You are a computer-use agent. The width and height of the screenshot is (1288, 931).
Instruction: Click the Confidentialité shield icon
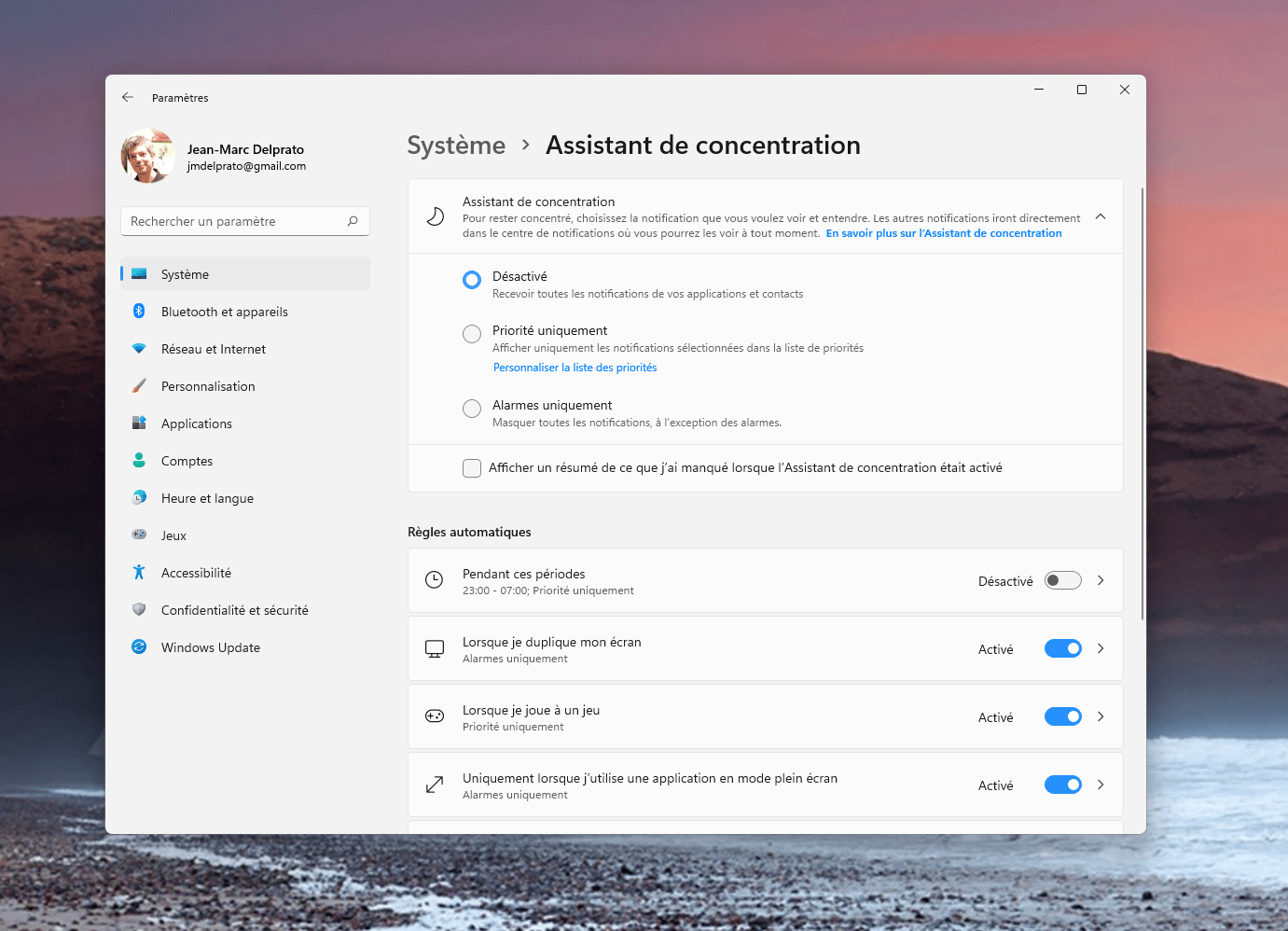[x=139, y=609]
